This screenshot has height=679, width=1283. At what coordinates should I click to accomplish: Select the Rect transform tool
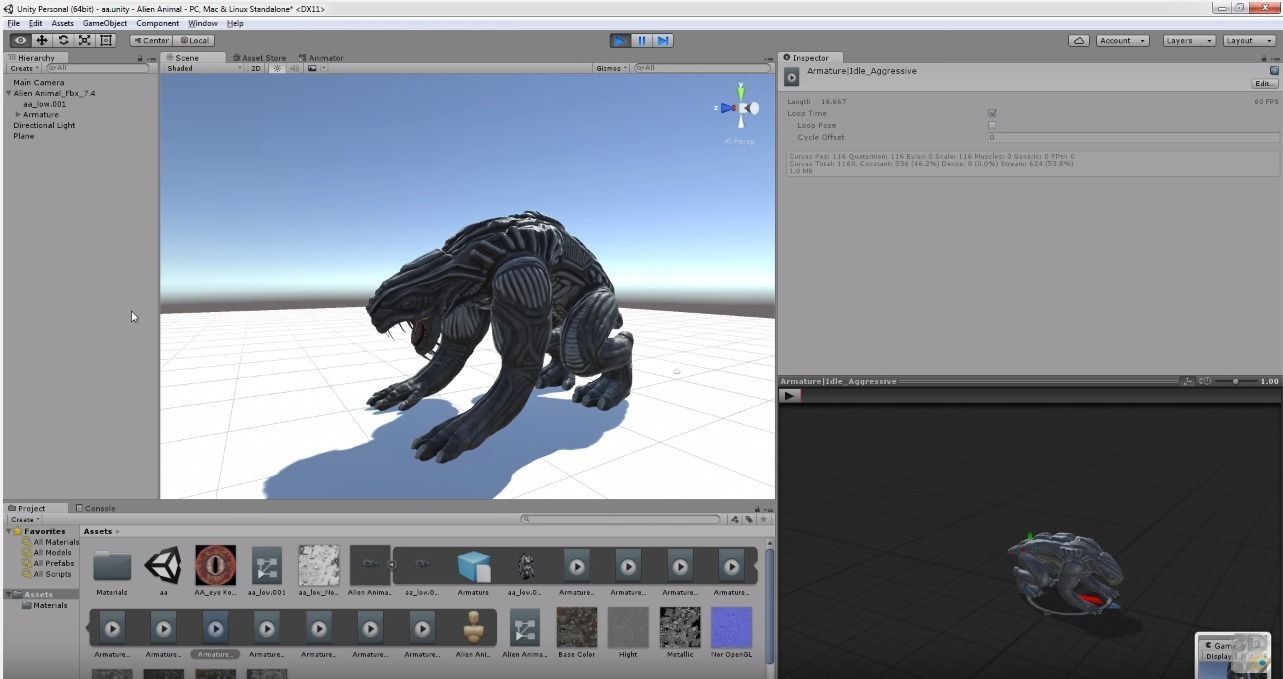(x=106, y=40)
